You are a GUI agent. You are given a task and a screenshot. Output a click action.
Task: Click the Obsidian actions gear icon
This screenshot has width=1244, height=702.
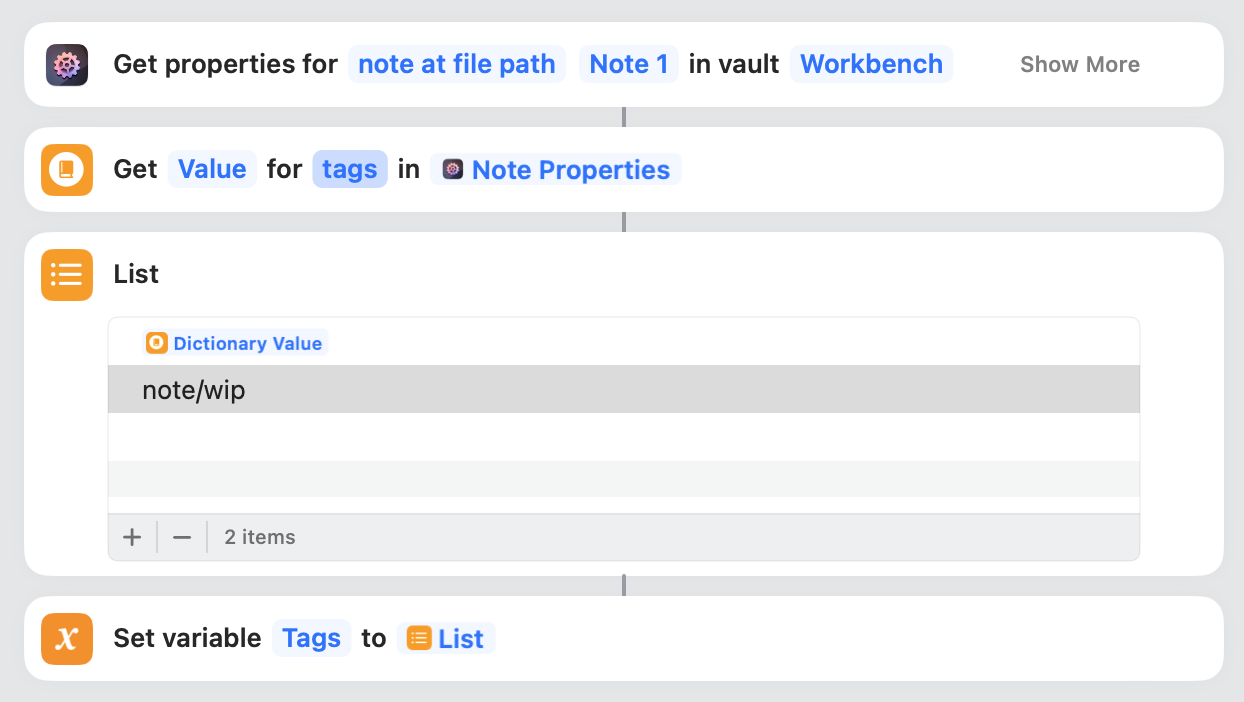point(67,65)
